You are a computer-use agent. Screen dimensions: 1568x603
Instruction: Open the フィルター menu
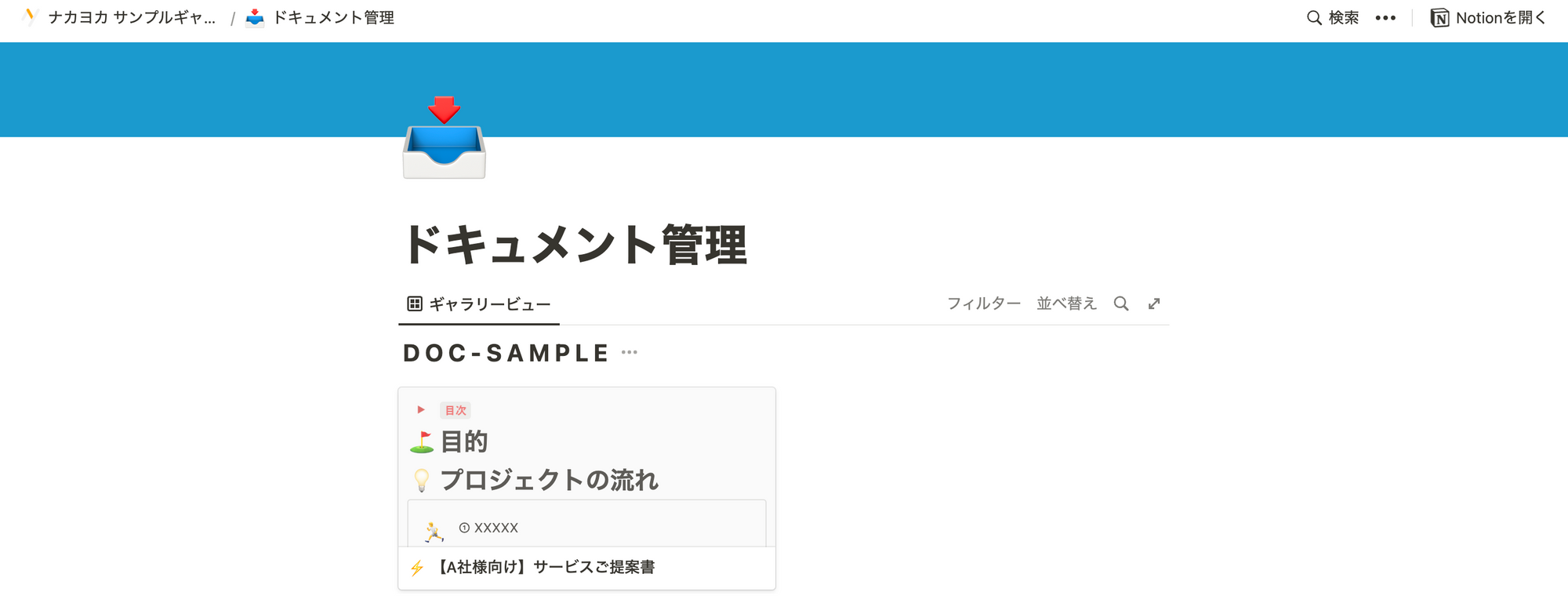pos(983,304)
